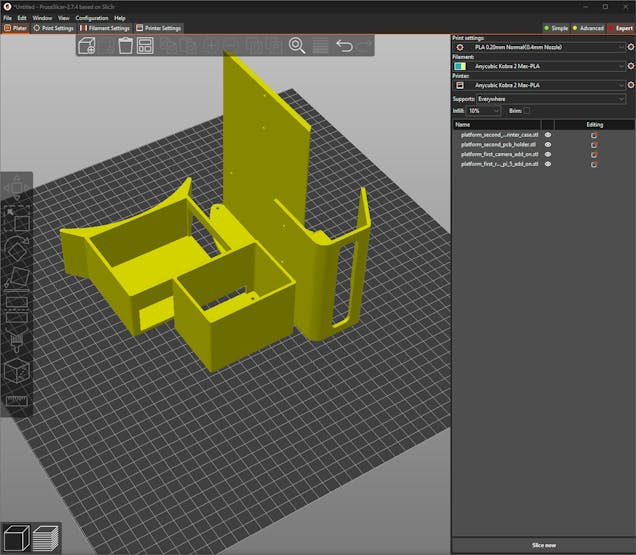Viewport: 636px width, 555px height.
Task: Toggle visibility of platform_first_camera_add_on.stl
Action: coord(548,155)
